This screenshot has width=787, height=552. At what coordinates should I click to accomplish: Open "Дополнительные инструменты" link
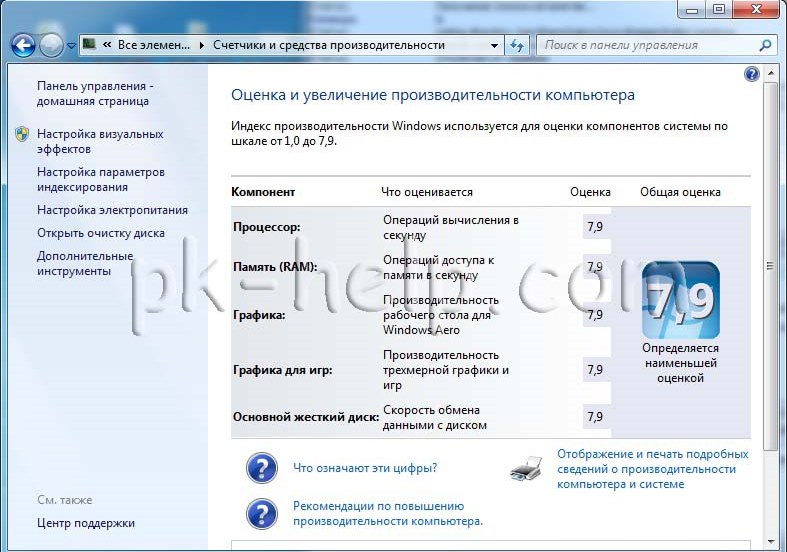tap(85, 263)
